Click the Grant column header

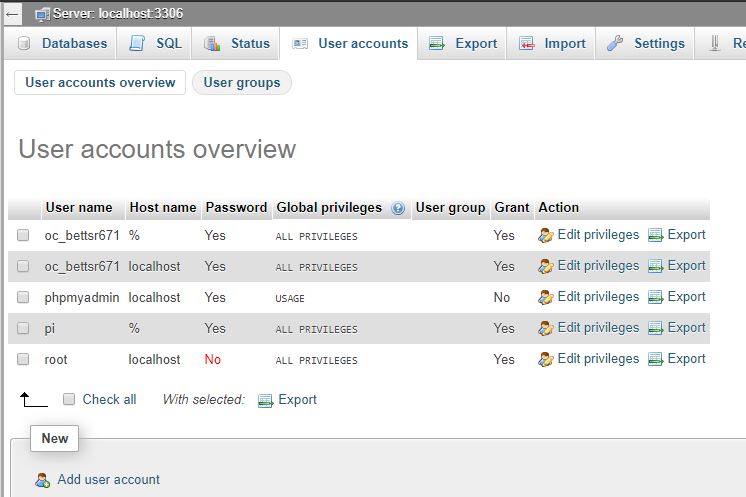[x=511, y=207]
